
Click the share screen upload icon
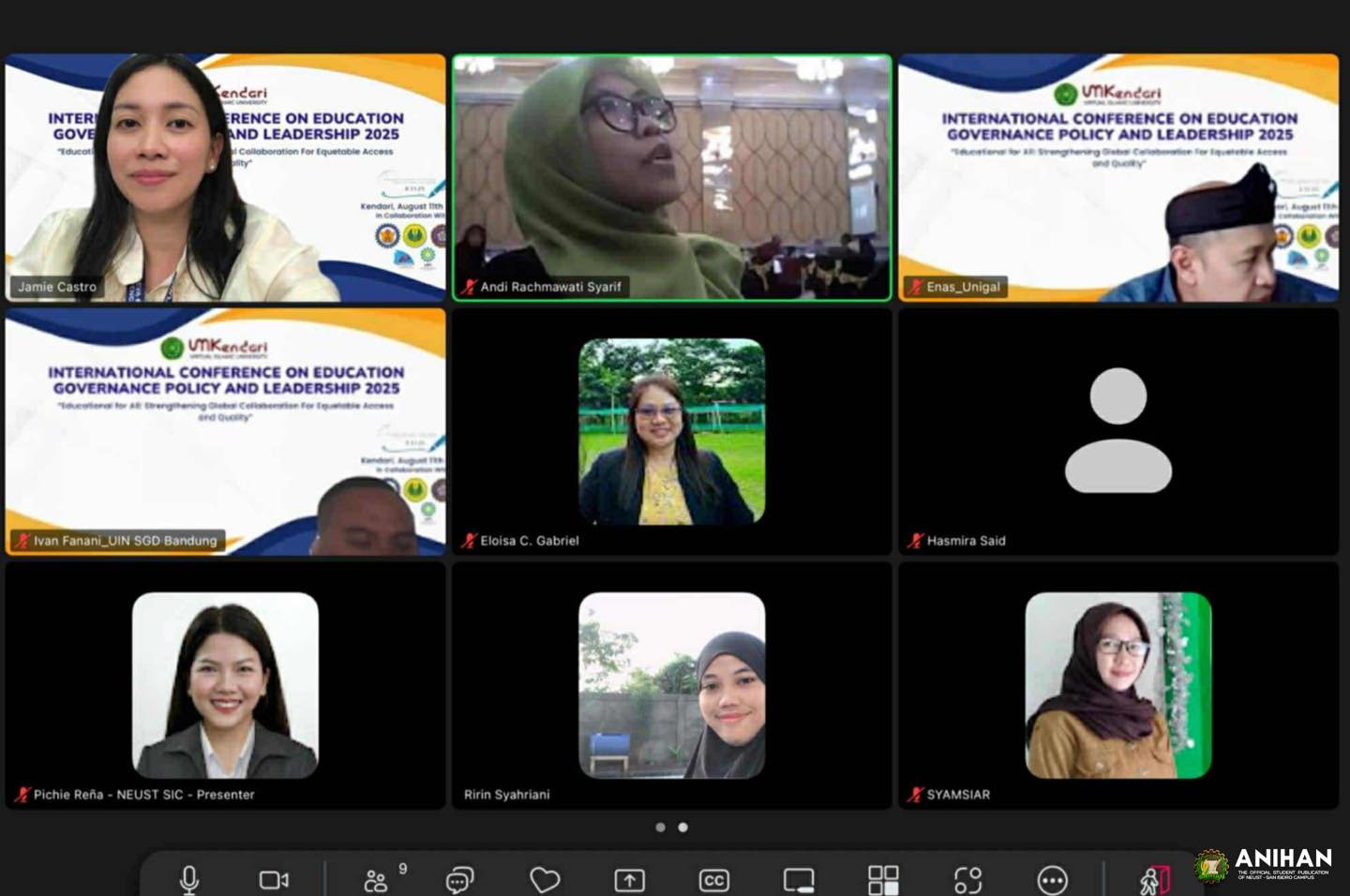629,880
